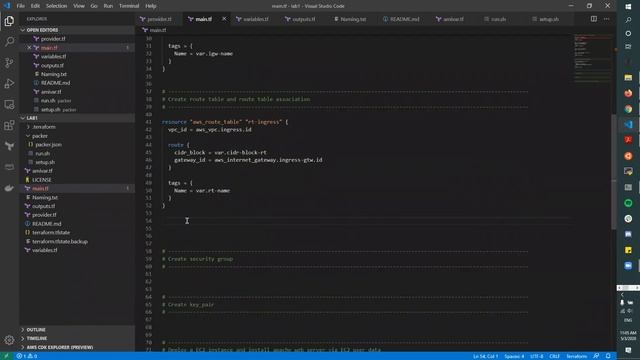Click the remote window indicator in the status bar corner
Screen dimensions: 640x360
(x=6, y=356)
